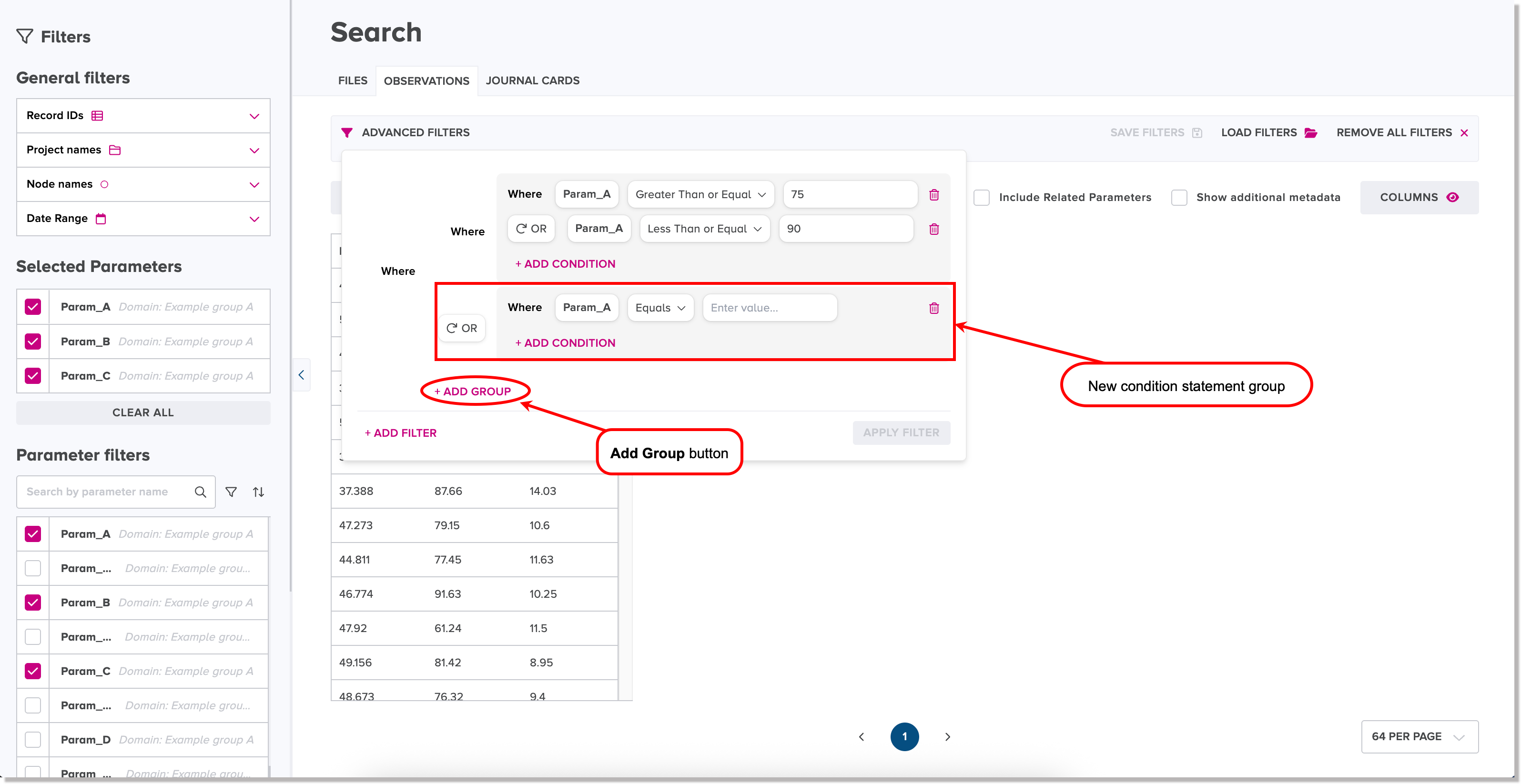
Task: Toggle OR operator for the new group
Action: pyautogui.click(x=462, y=328)
